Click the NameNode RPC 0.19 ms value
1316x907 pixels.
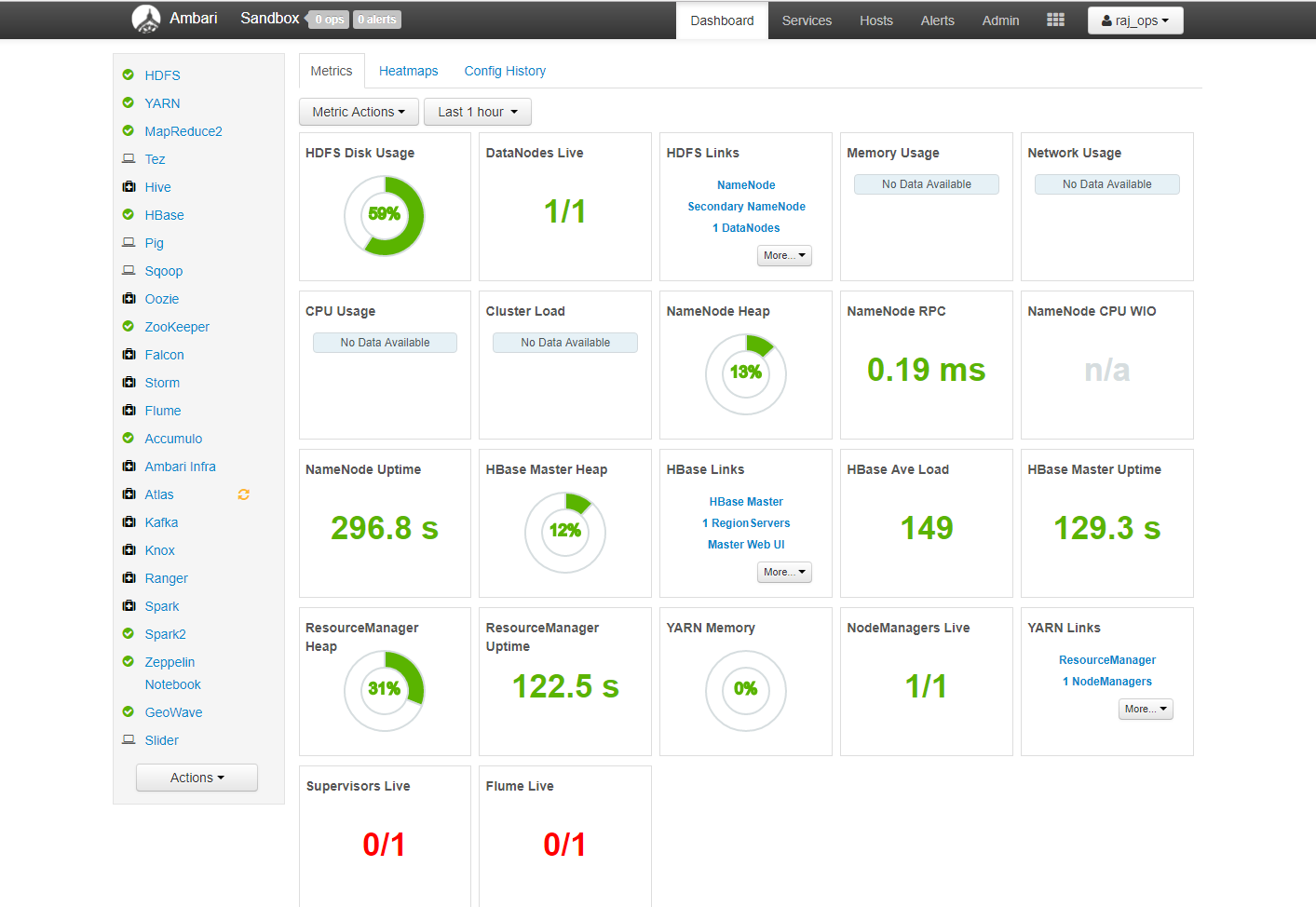926,370
